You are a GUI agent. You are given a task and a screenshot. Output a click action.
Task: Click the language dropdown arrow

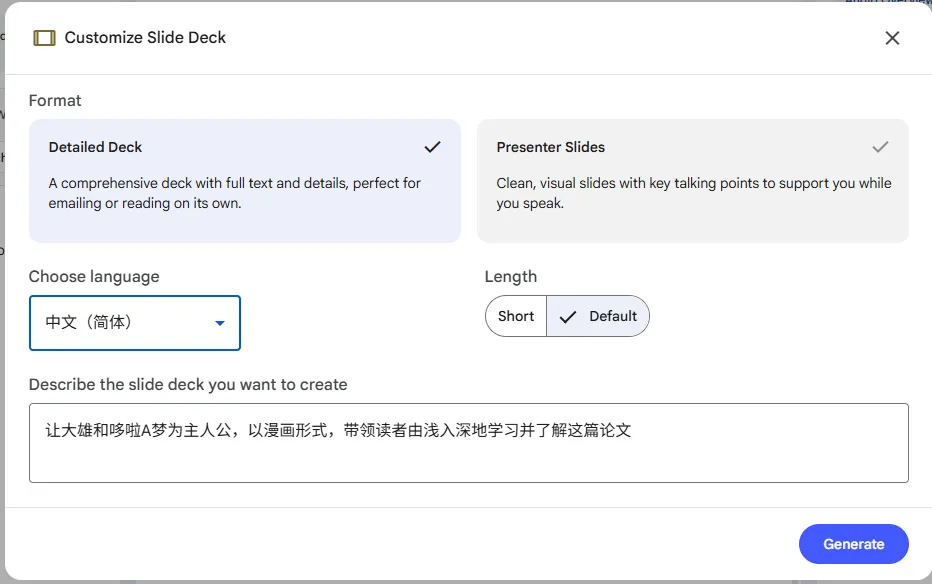point(220,323)
